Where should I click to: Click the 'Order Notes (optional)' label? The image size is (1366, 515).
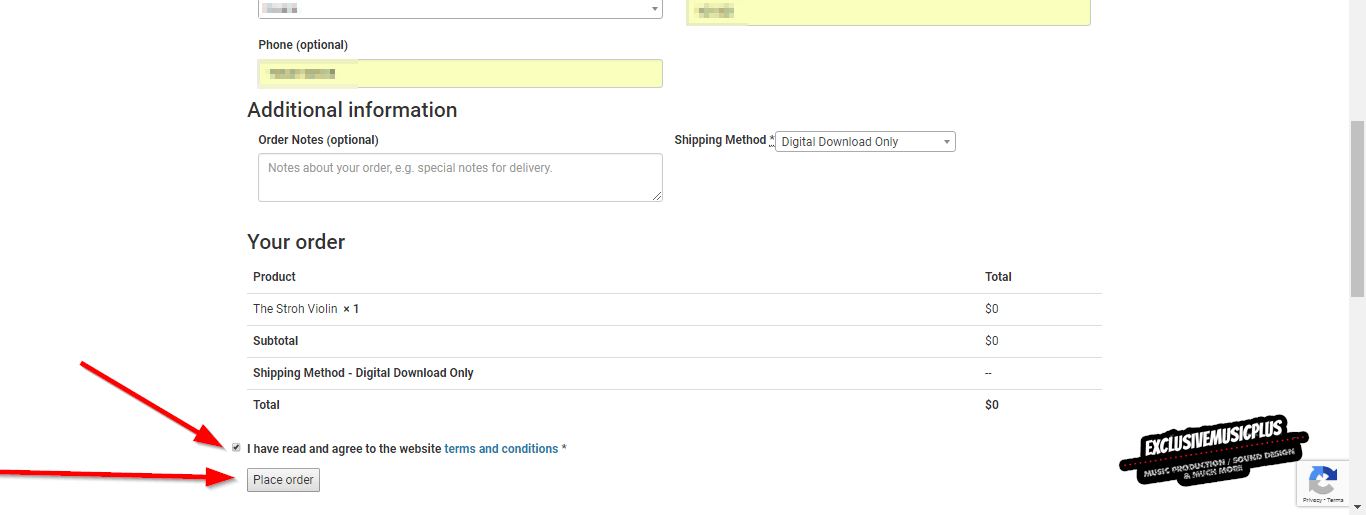tap(318, 140)
